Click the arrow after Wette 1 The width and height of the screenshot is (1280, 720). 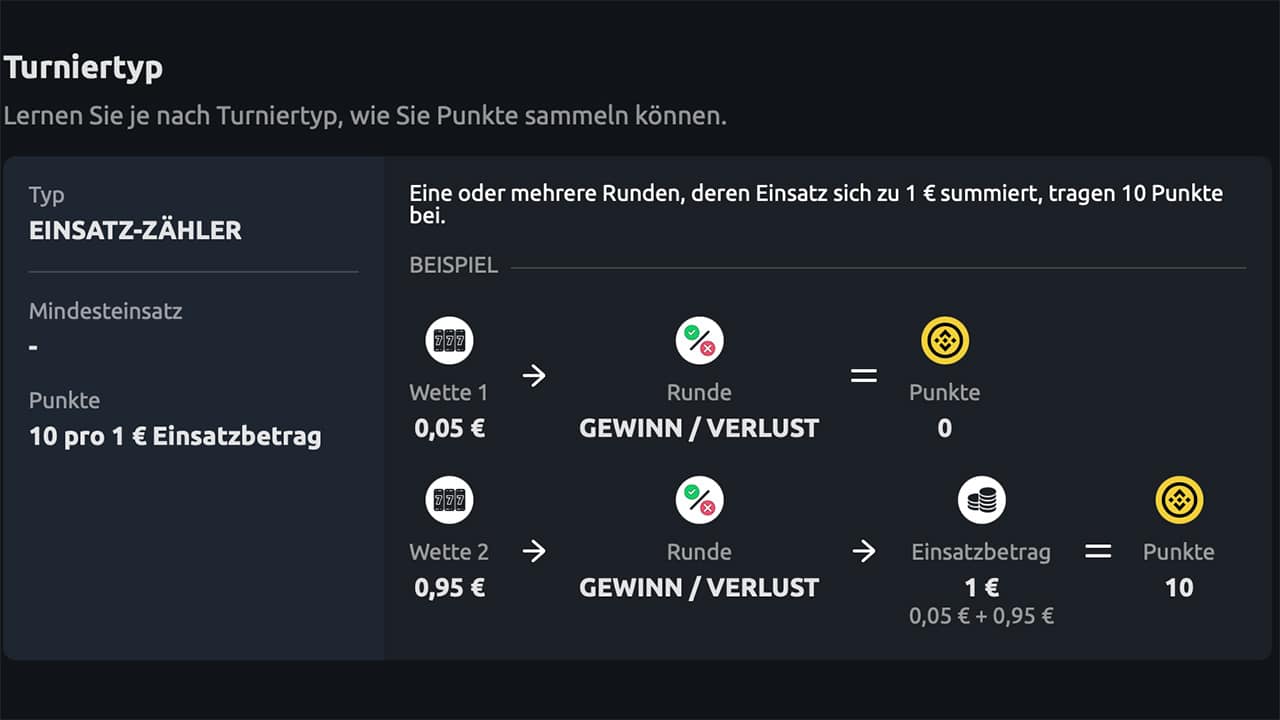point(534,376)
